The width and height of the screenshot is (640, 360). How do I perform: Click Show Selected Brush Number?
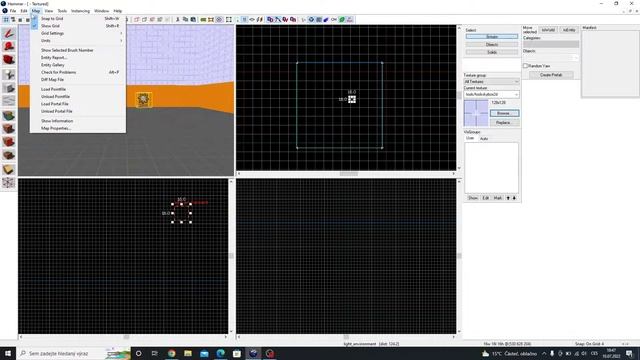pos(78,50)
